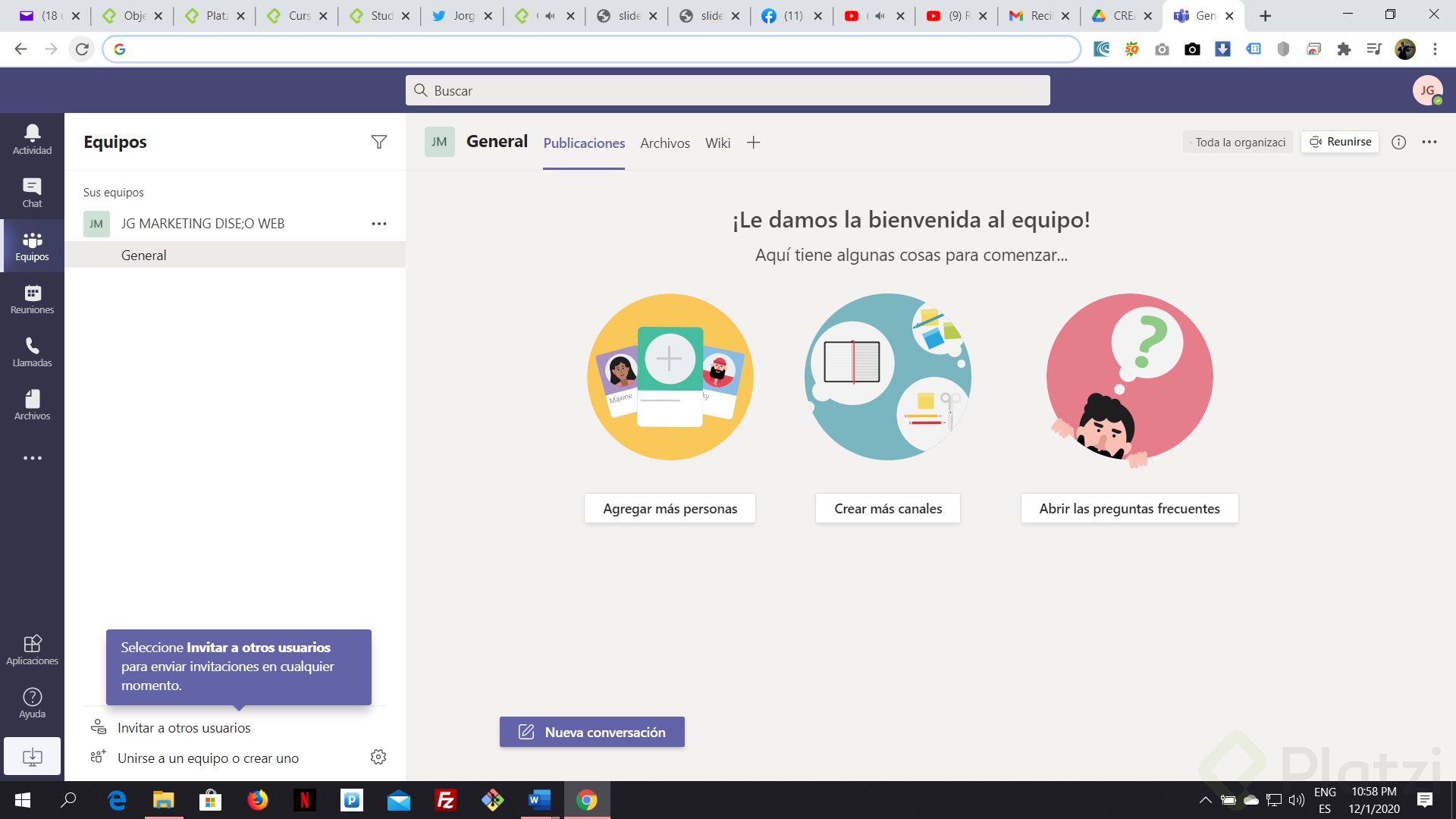Click the Buscar search field
This screenshot has width=1456, height=819.
click(x=726, y=90)
